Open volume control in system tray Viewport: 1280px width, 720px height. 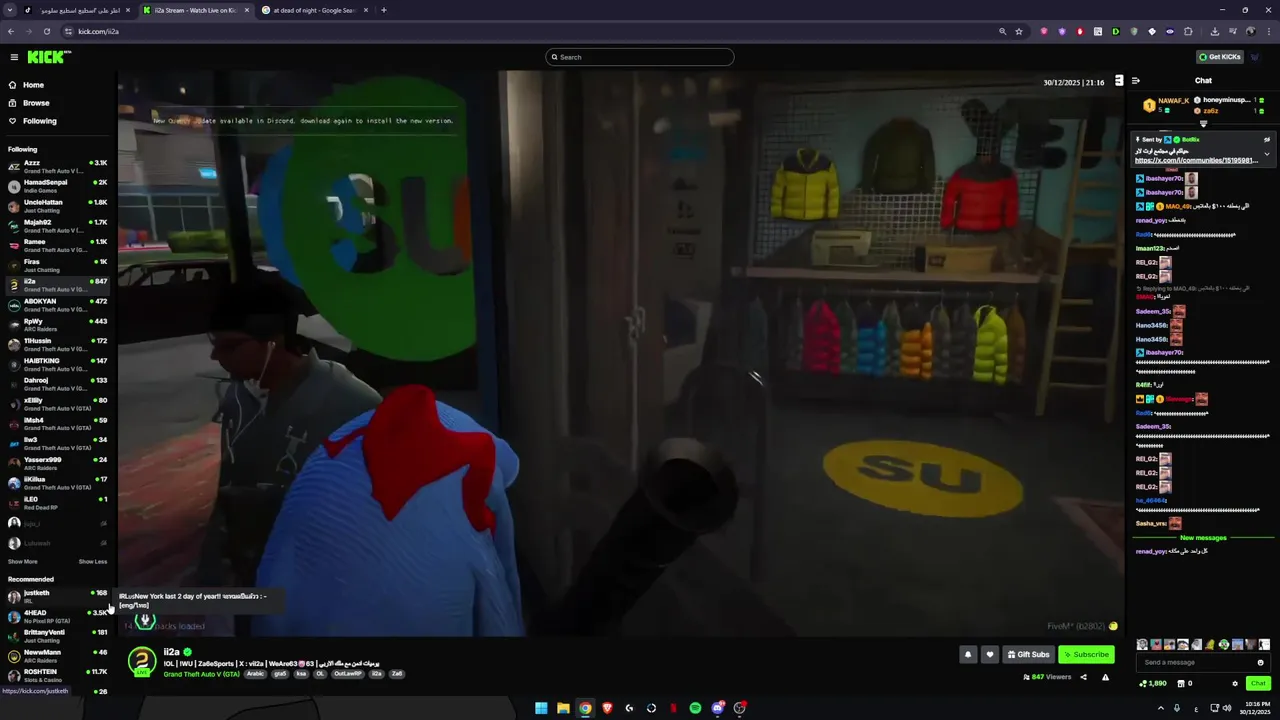point(1227,708)
